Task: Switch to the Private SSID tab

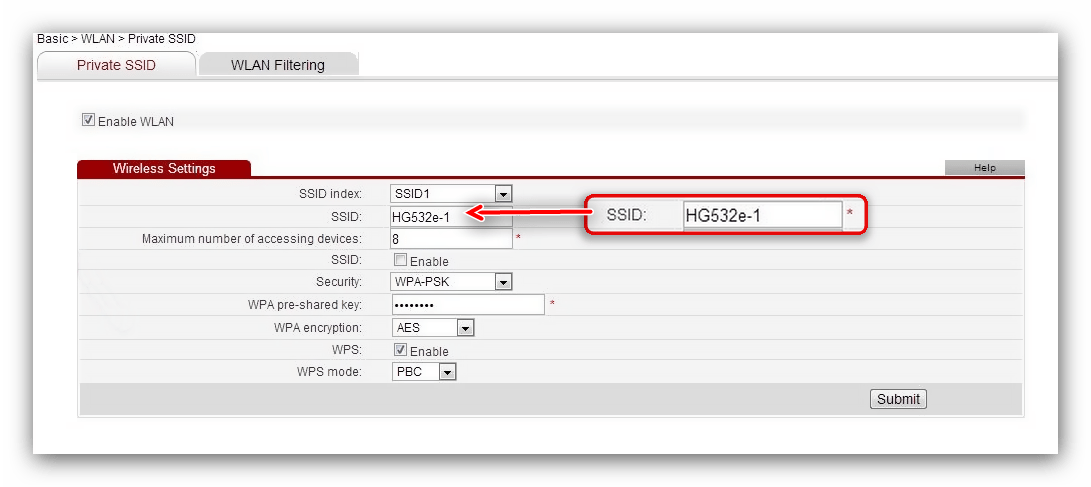Action: [x=116, y=65]
